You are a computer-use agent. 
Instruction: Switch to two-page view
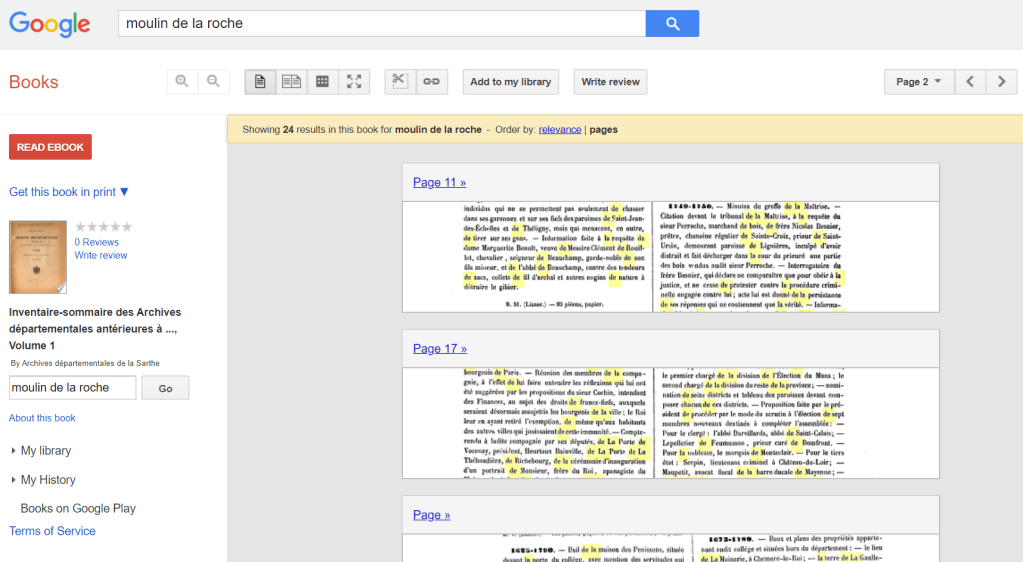(291, 82)
